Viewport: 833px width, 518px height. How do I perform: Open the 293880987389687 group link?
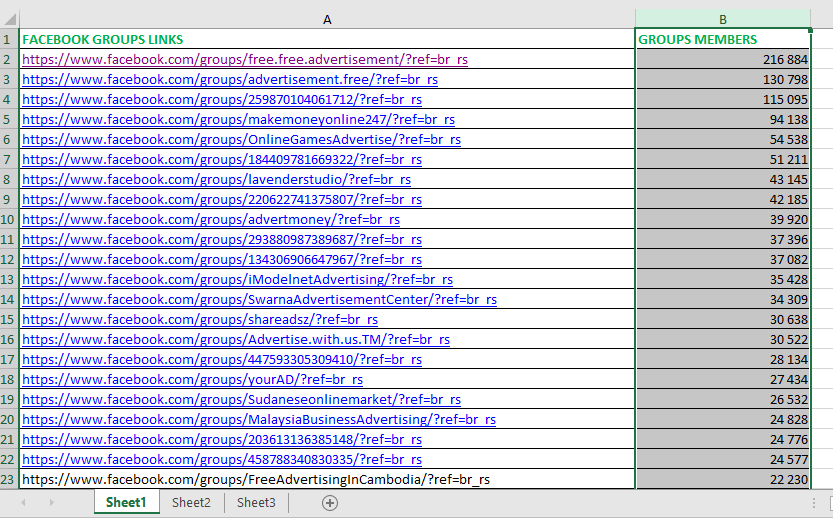tap(222, 240)
